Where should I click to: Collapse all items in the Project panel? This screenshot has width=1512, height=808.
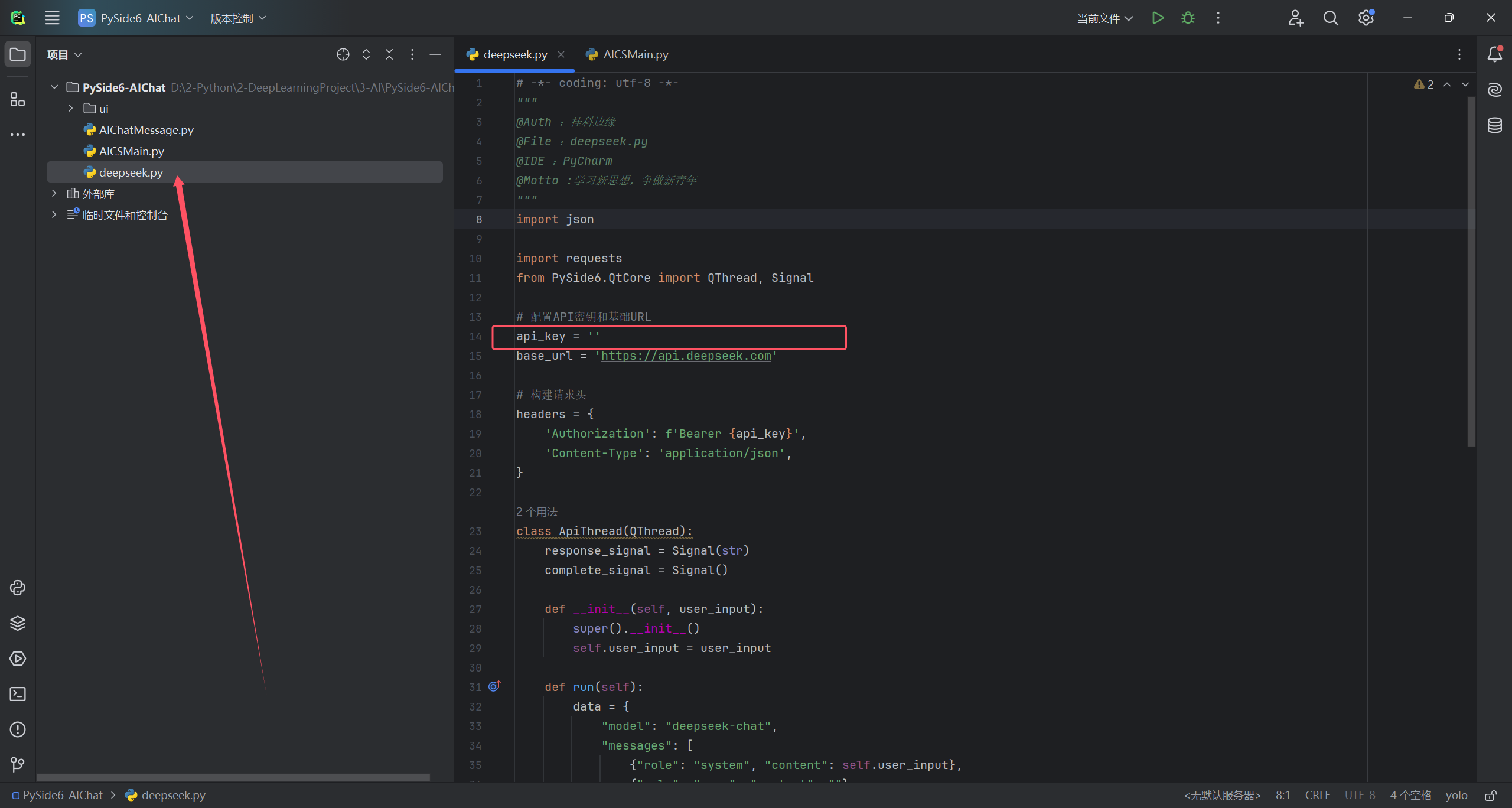pos(389,54)
